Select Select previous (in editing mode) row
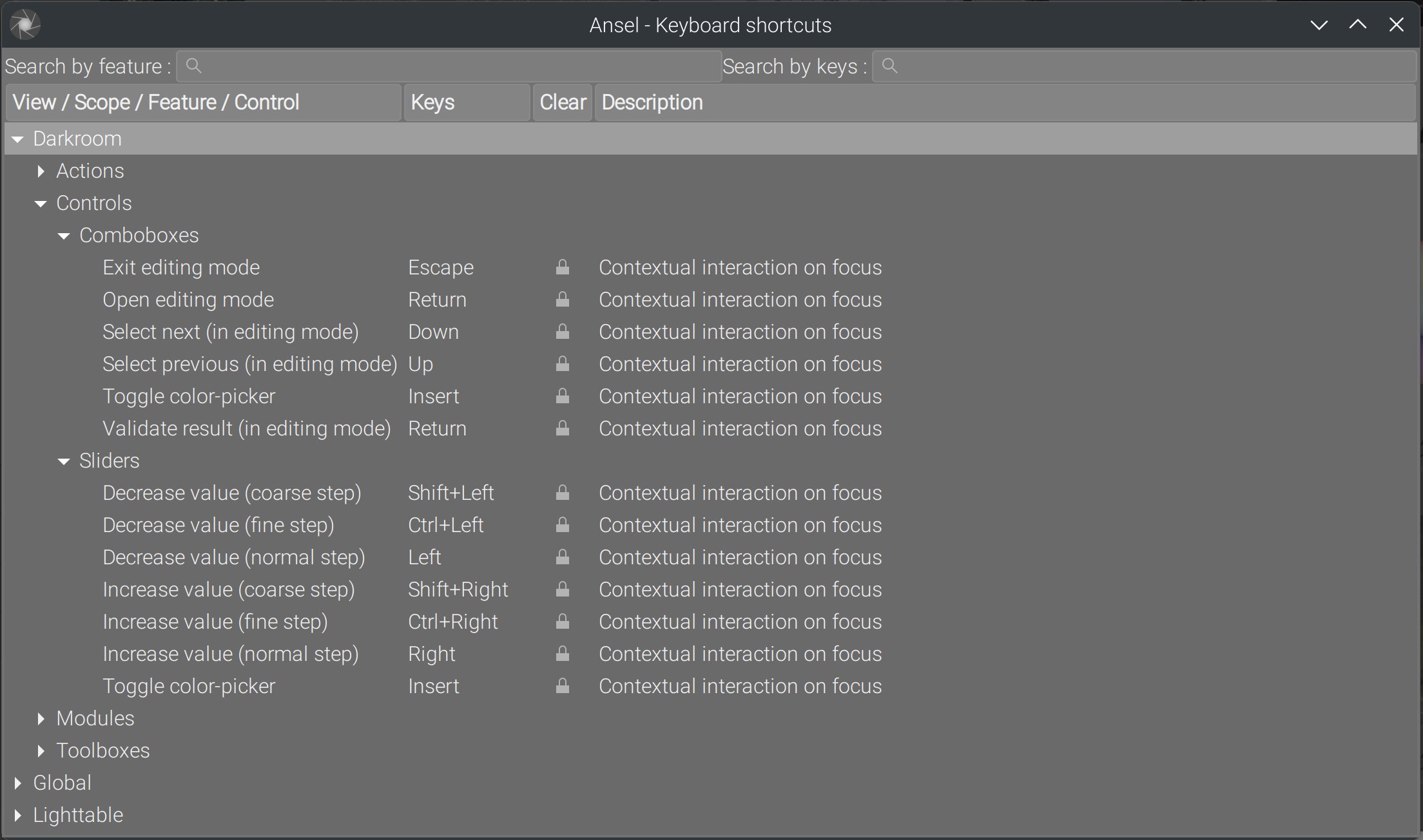Viewport: 1423px width, 840px height. pyautogui.click(x=711, y=364)
